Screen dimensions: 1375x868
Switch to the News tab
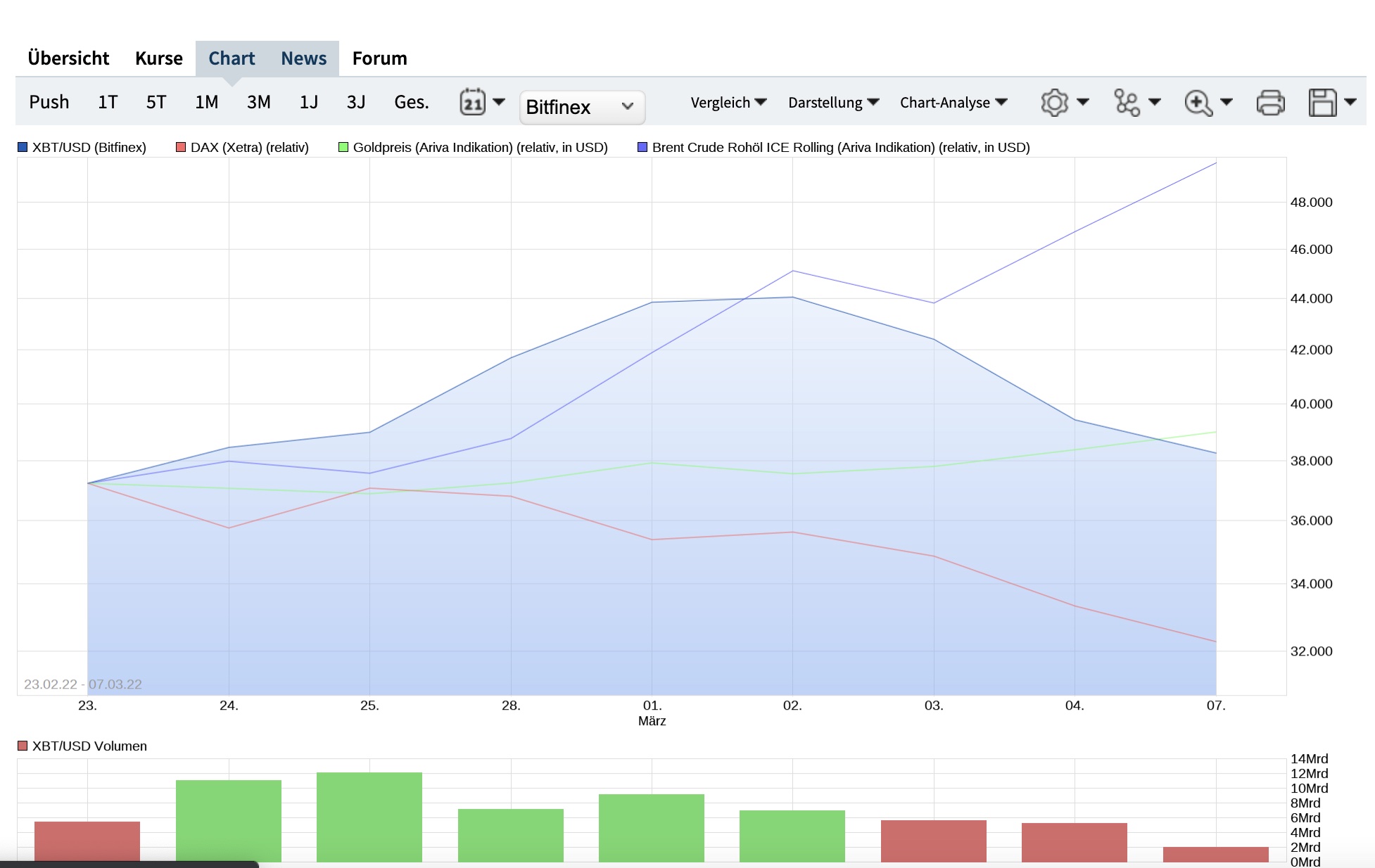click(303, 58)
